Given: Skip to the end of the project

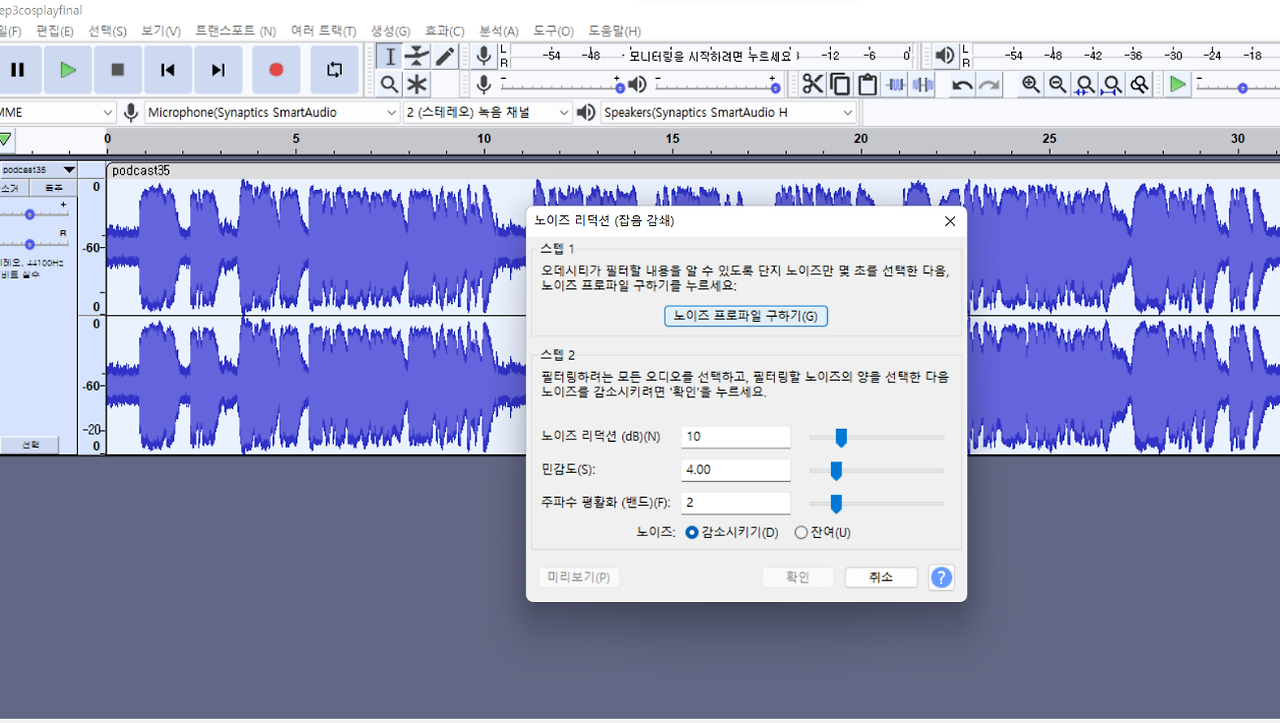Looking at the screenshot, I should 218,70.
